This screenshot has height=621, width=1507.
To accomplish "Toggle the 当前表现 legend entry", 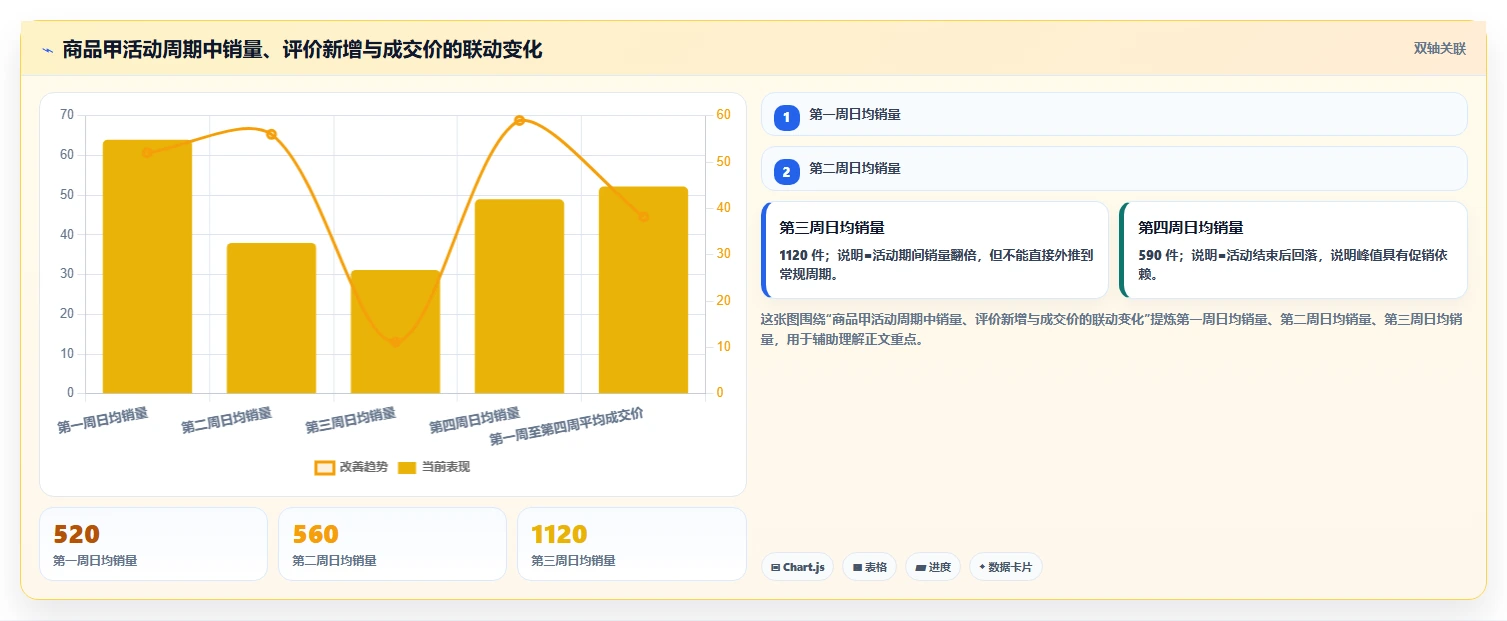I will point(434,467).
